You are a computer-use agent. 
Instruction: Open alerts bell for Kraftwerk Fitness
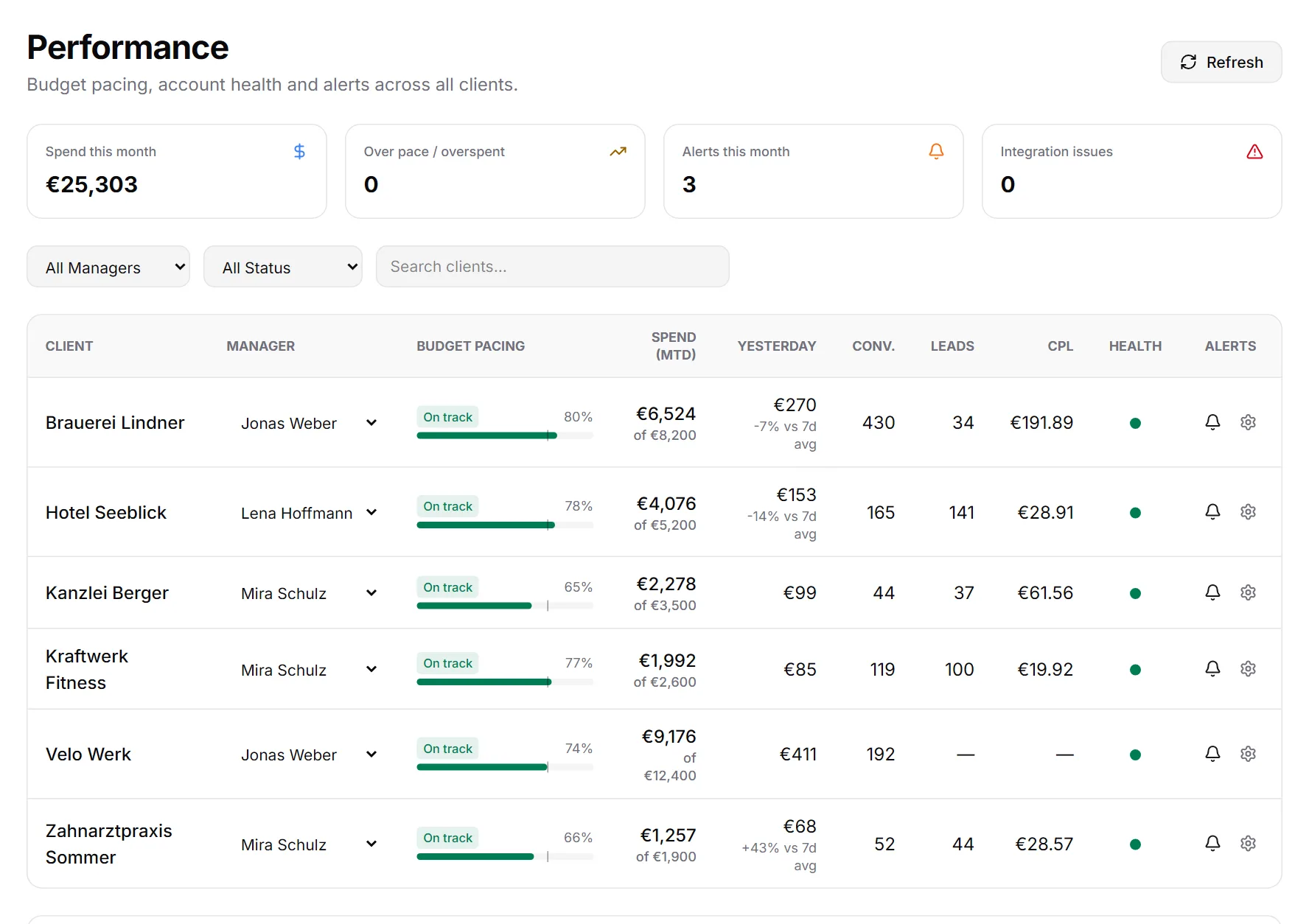click(x=1212, y=669)
